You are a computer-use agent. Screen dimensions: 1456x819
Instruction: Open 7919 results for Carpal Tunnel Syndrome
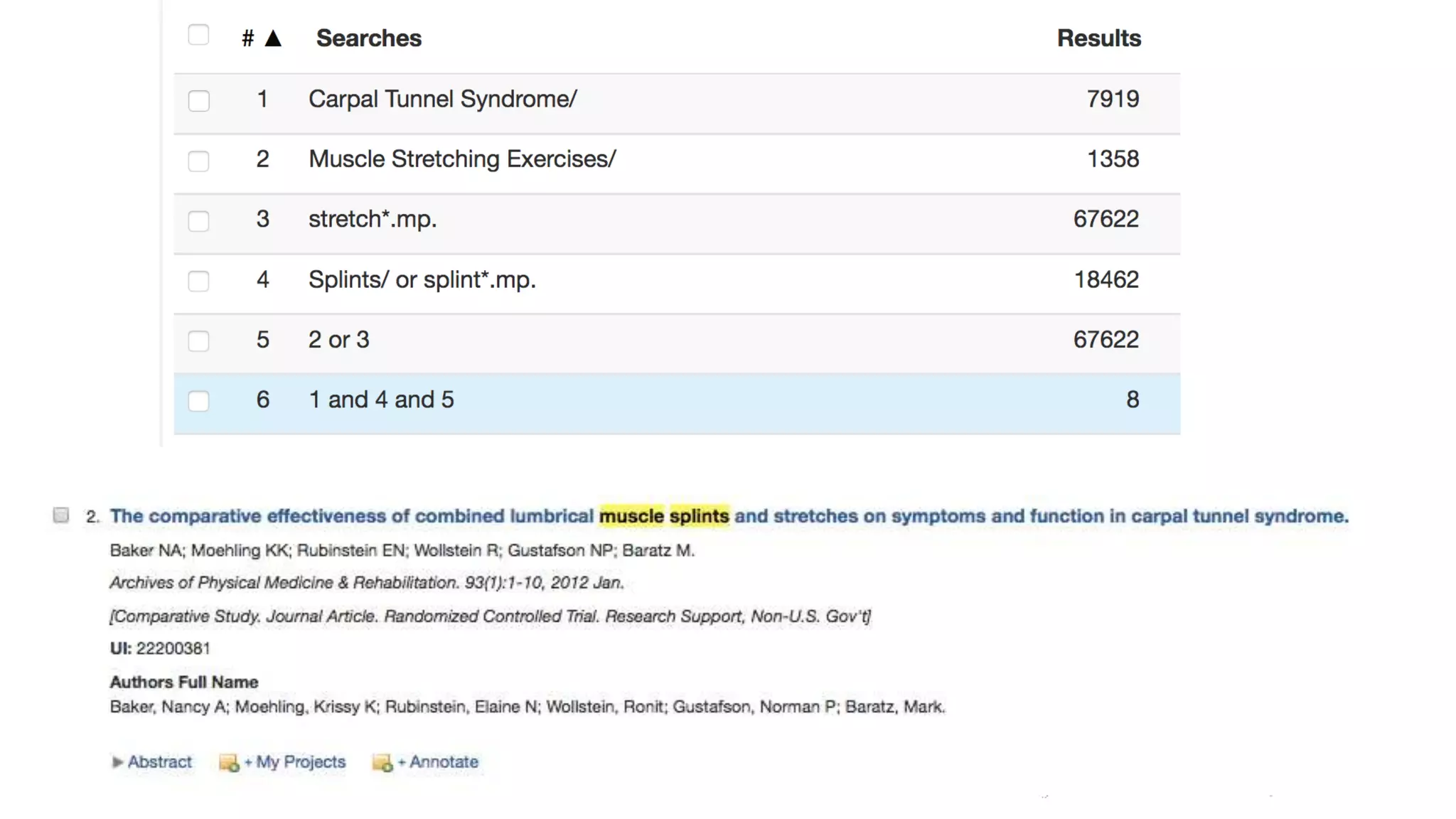pyautogui.click(x=1113, y=99)
